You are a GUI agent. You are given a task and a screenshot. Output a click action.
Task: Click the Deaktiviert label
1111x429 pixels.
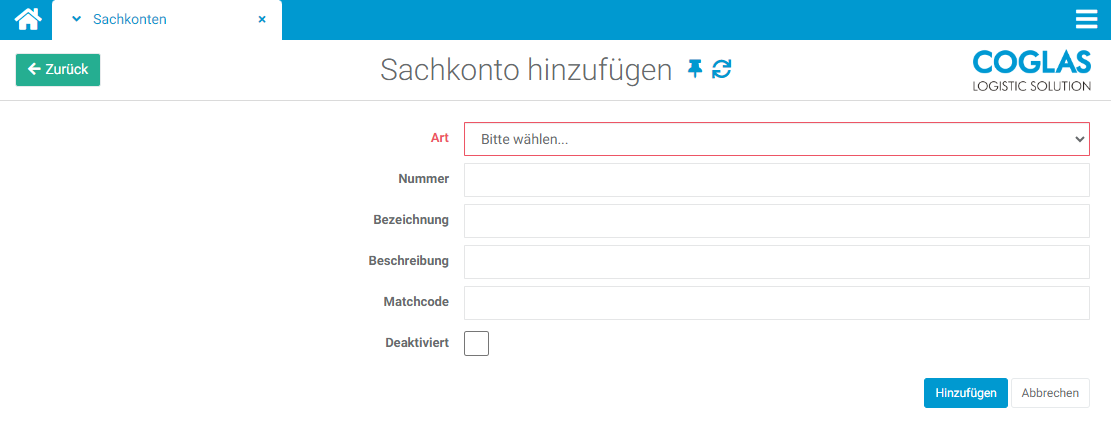point(417,343)
